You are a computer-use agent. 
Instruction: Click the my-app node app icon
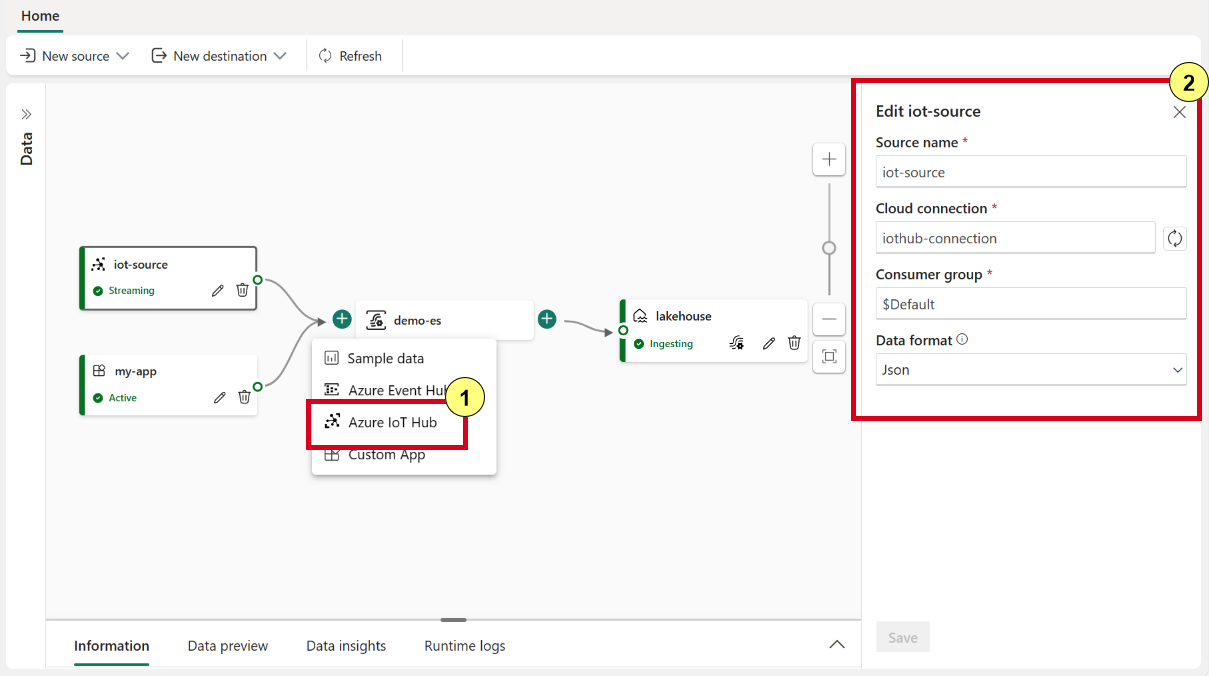click(99, 371)
